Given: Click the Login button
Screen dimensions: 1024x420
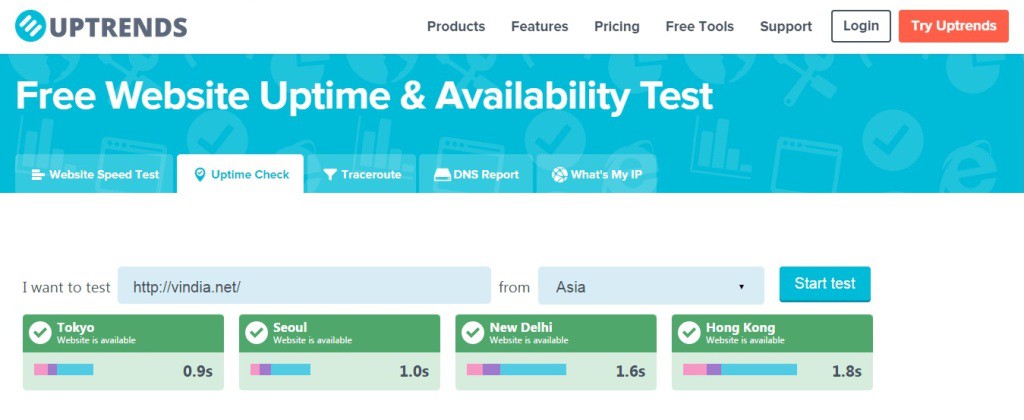Looking at the screenshot, I should [x=861, y=26].
